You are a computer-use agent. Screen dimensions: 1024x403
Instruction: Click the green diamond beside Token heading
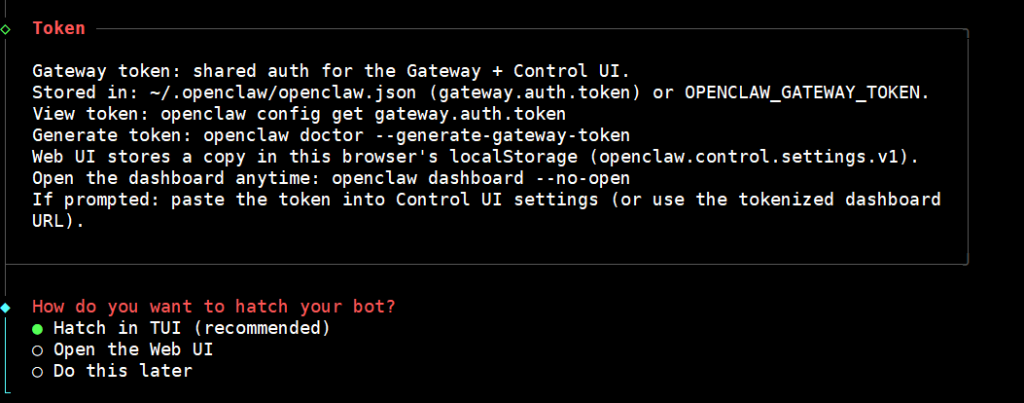(6, 29)
